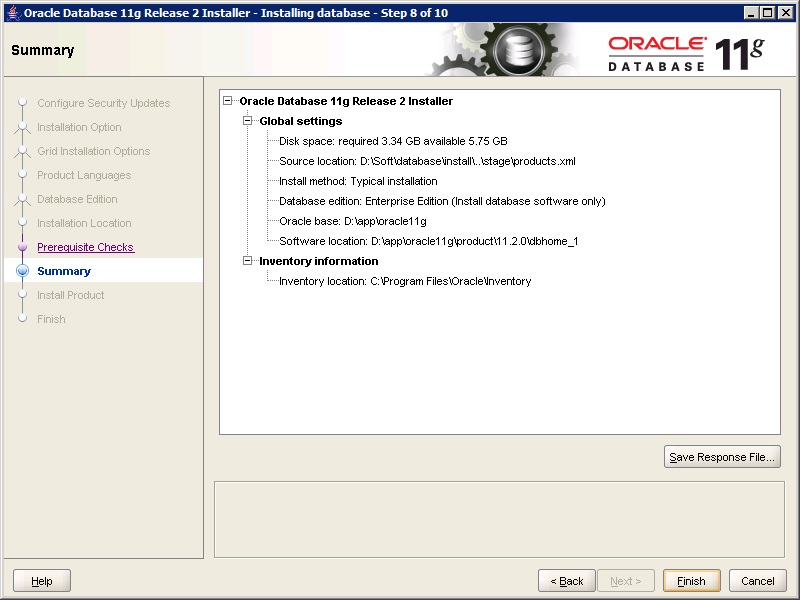Screen dimensions: 800x600
Task: Collapse the Global settings tree node
Action: pyautogui.click(x=247, y=121)
